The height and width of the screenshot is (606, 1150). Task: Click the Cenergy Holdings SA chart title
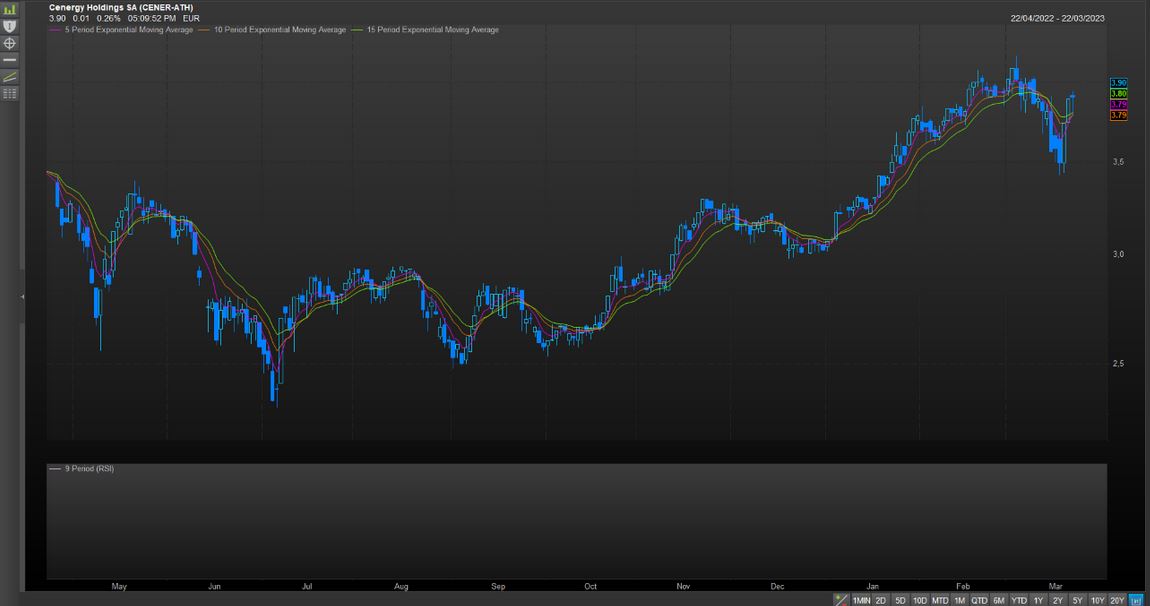[x=120, y=7]
